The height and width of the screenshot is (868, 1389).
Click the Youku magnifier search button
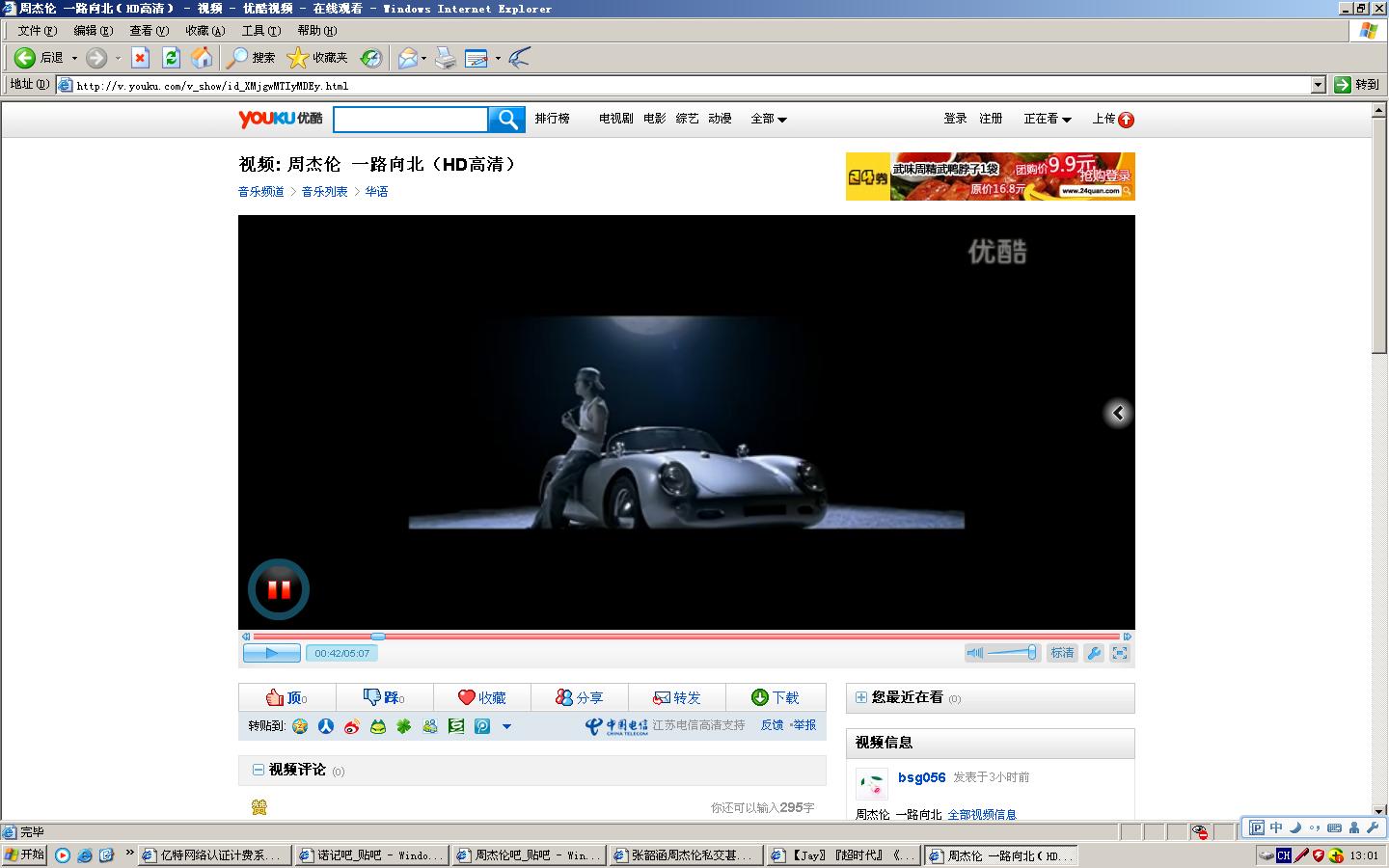[x=506, y=120]
